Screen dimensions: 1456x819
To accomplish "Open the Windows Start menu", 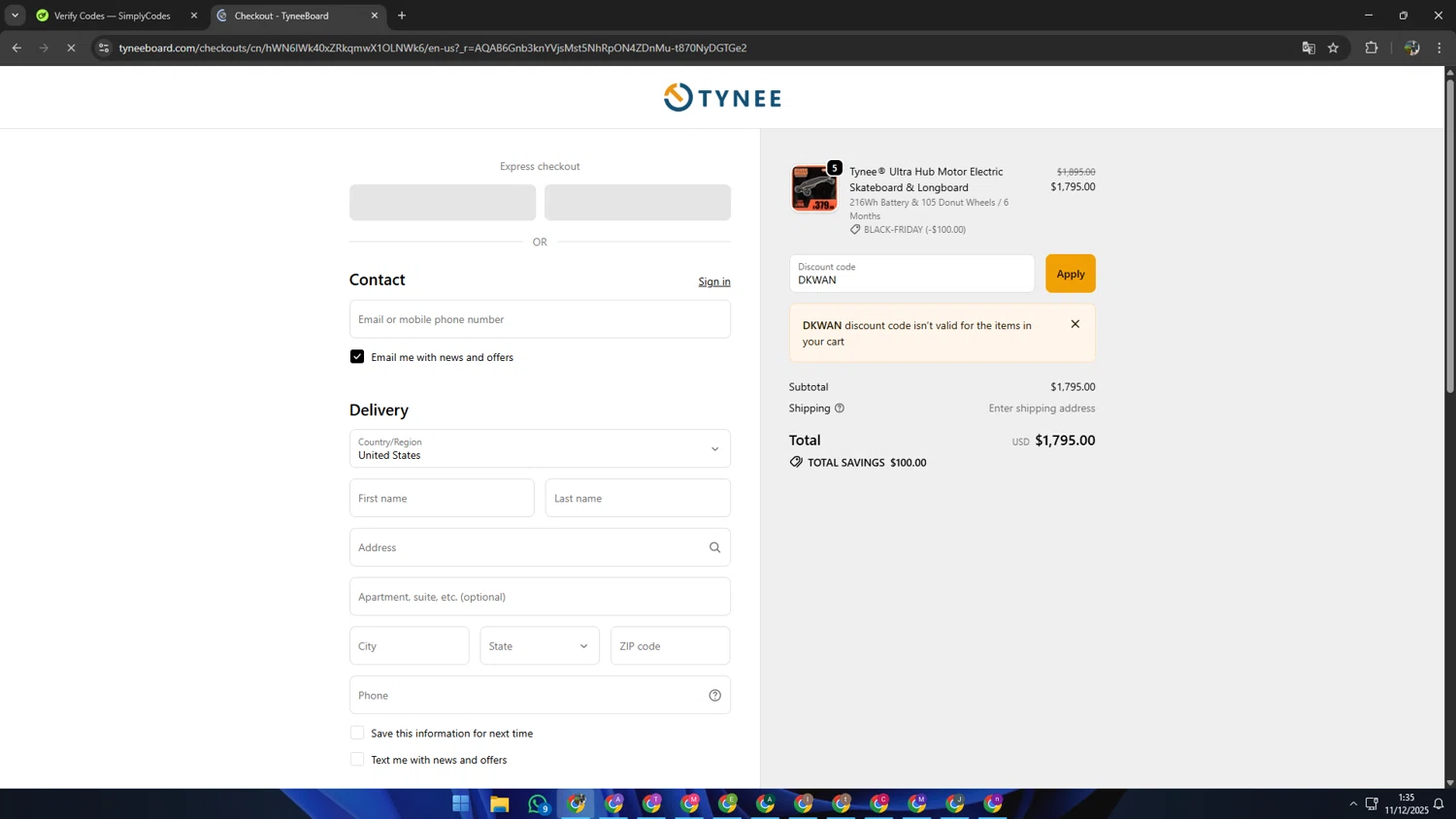I will click(x=461, y=803).
